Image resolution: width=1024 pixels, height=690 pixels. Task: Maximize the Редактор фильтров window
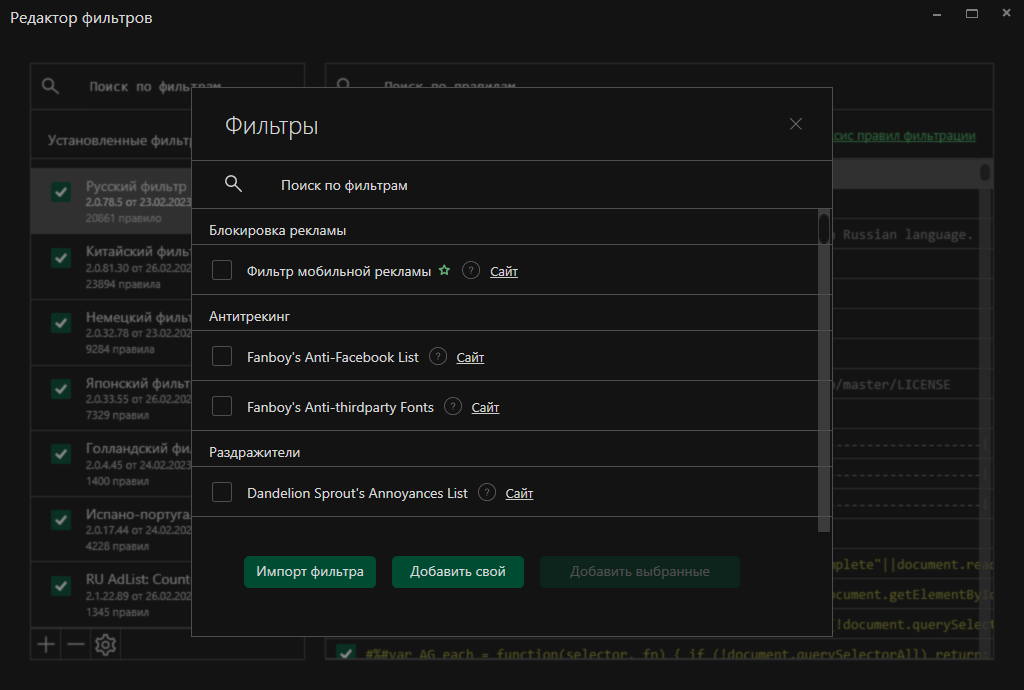tap(972, 14)
